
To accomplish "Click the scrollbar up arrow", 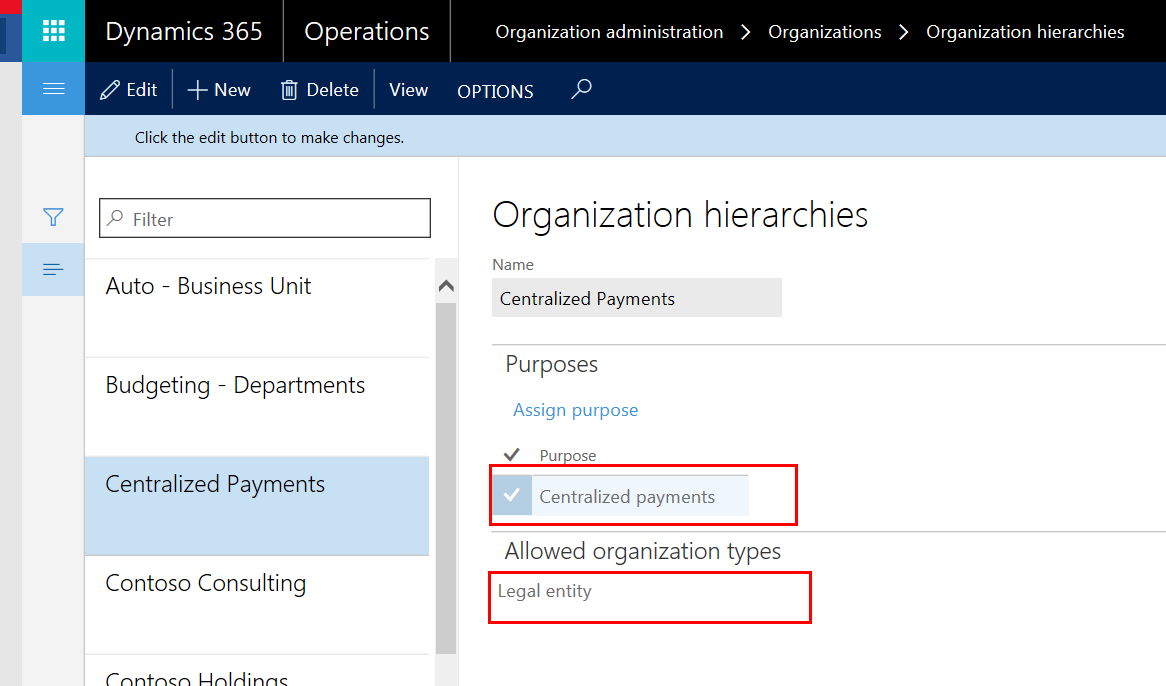I will tap(445, 284).
